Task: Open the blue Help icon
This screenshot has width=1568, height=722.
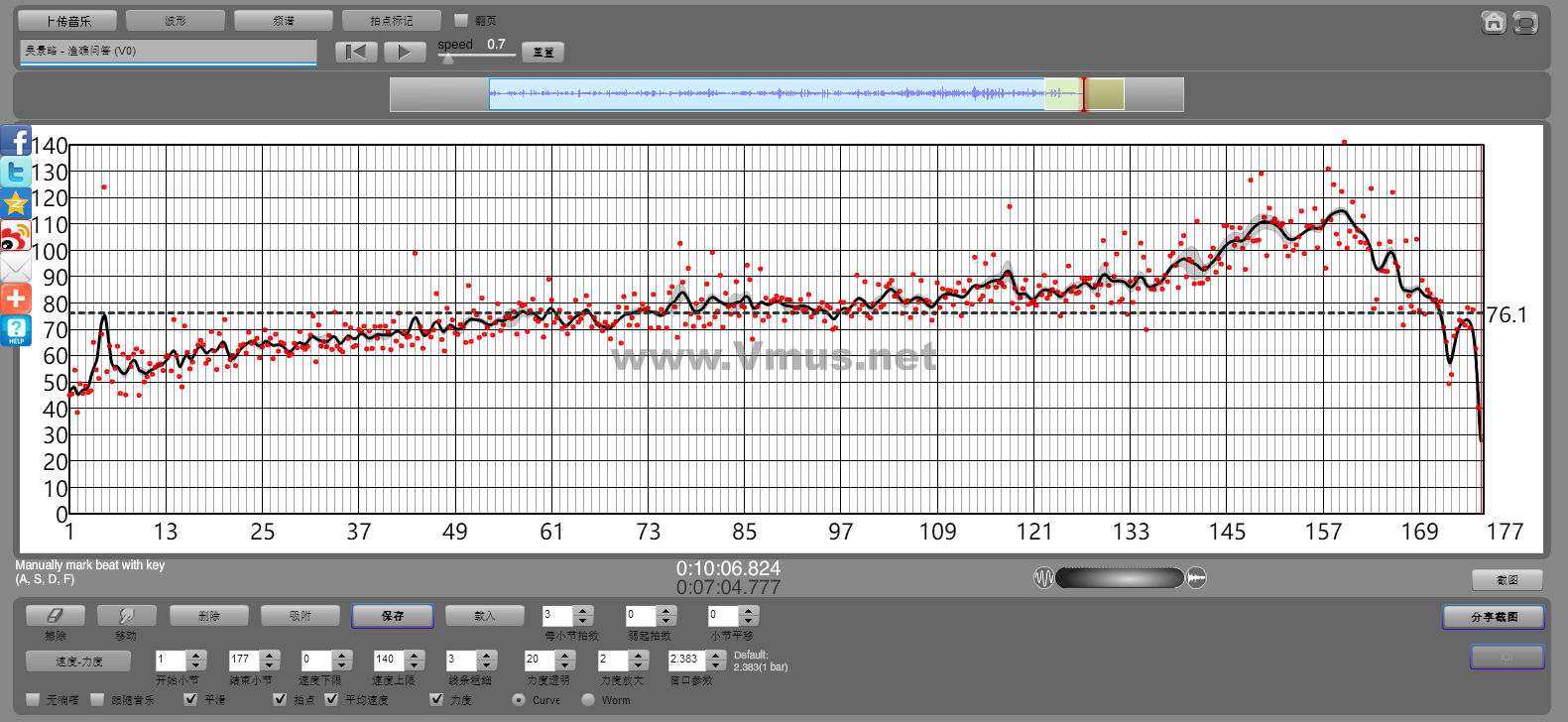Action: [x=16, y=330]
